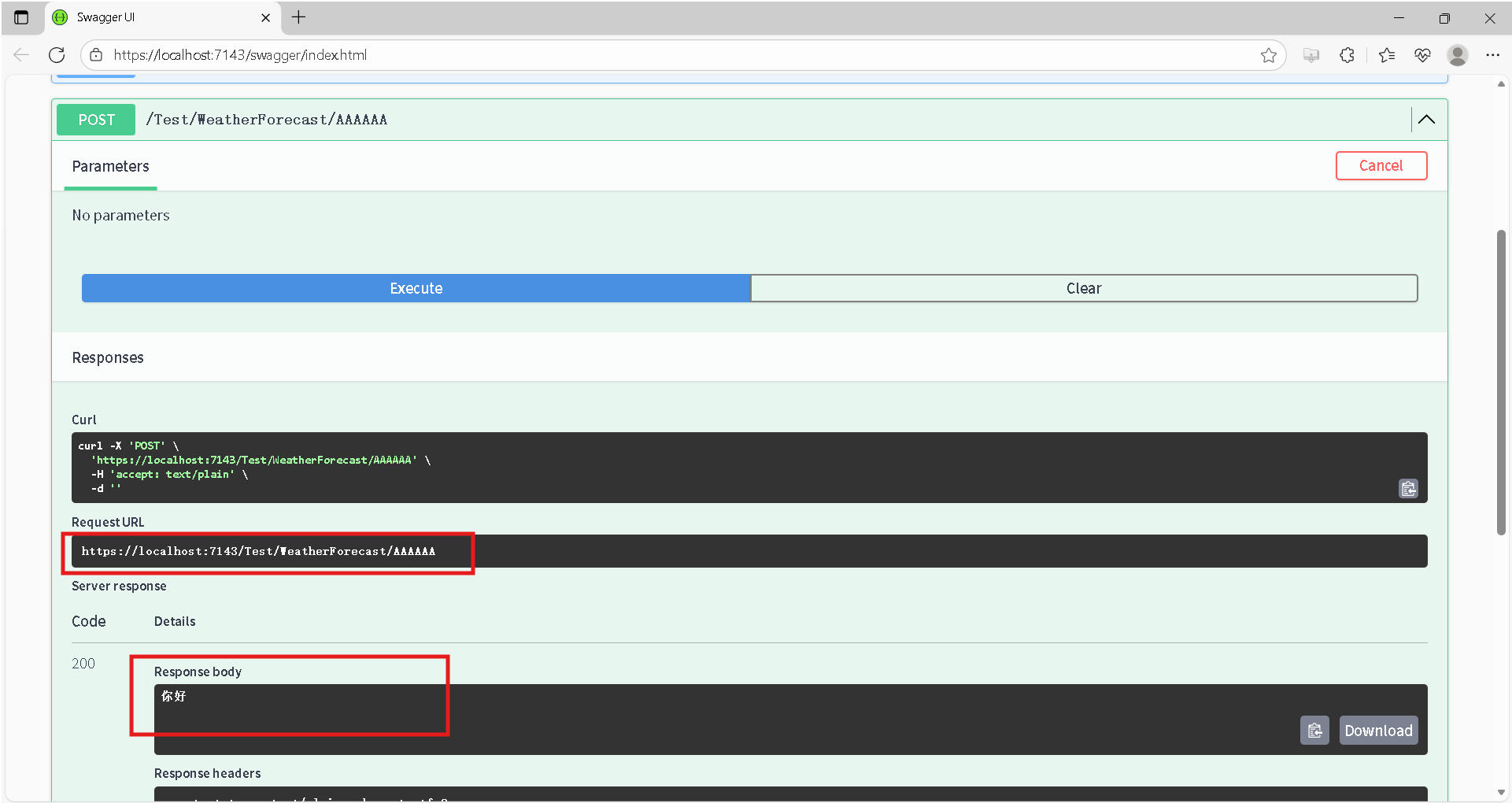Viewport: 1512px width, 803px height.
Task: Click the Execute button
Action: tap(416, 288)
